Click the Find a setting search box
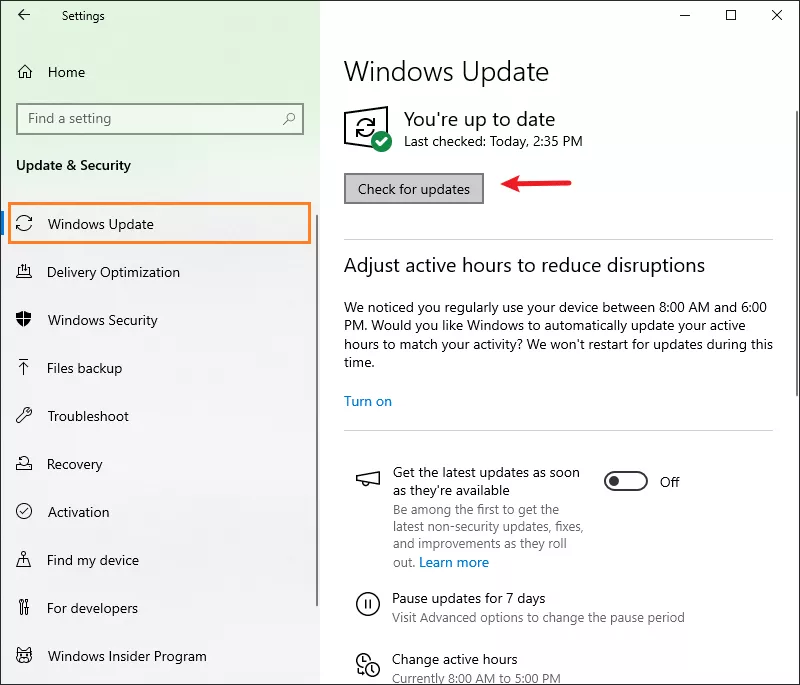 [x=160, y=119]
